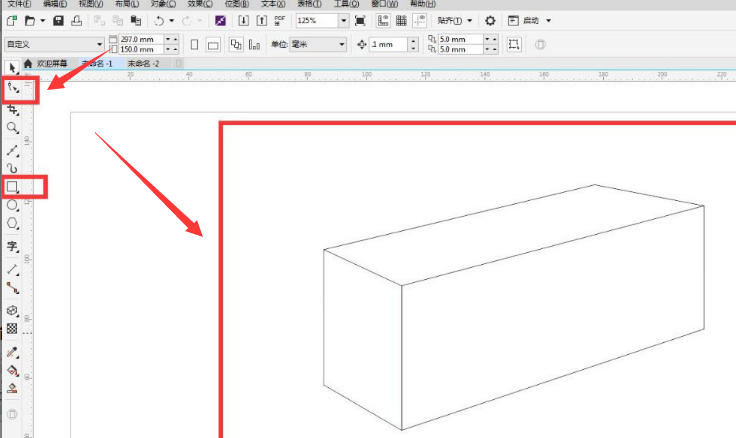Toggle landscape page orientation
Screen dimensions: 736x438
click(213, 45)
